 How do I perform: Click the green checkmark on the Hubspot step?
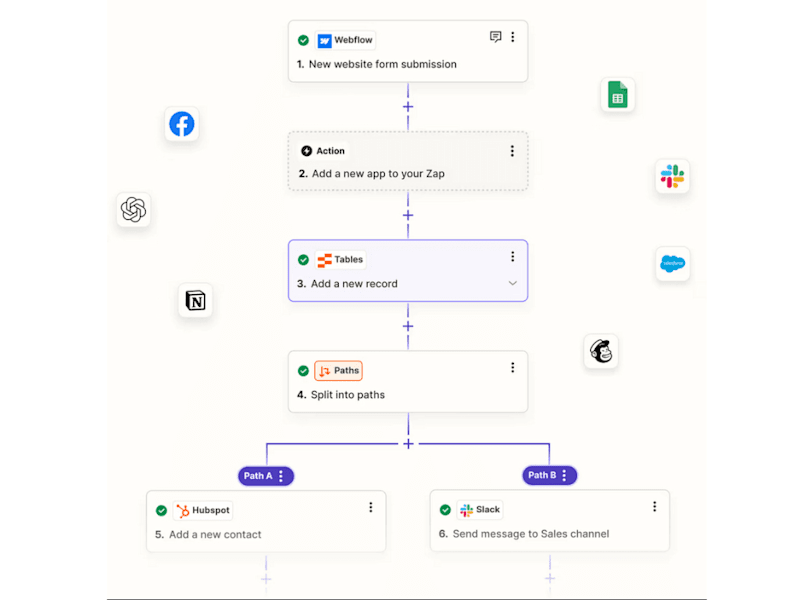click(162, 510)
